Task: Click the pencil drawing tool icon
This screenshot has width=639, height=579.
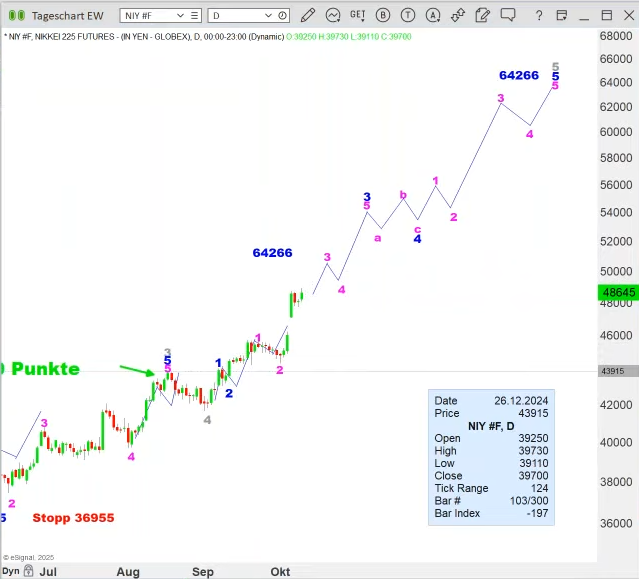Action: point(308,16)
